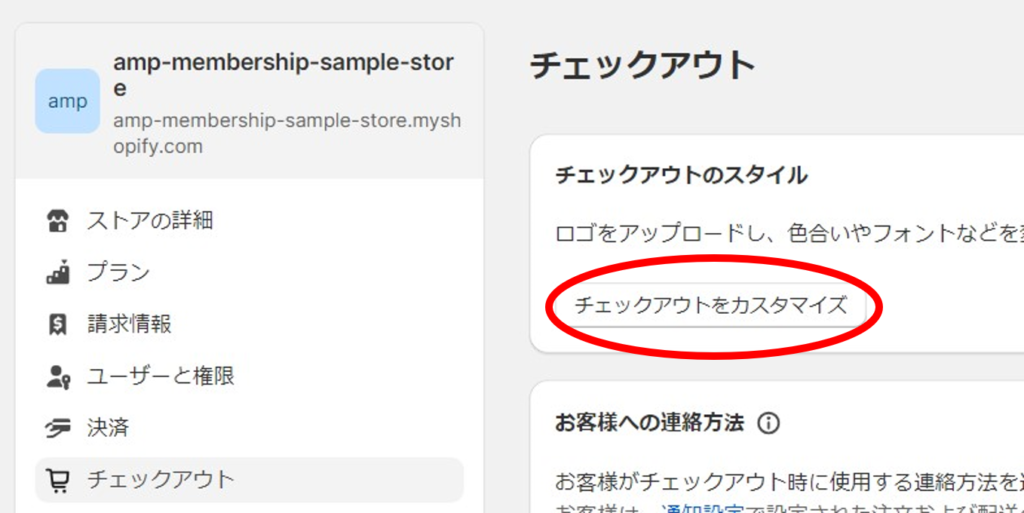Click the store icon beside ストアの詳細
Viewport: 1024px width, 513px height.
coord(58,221)
